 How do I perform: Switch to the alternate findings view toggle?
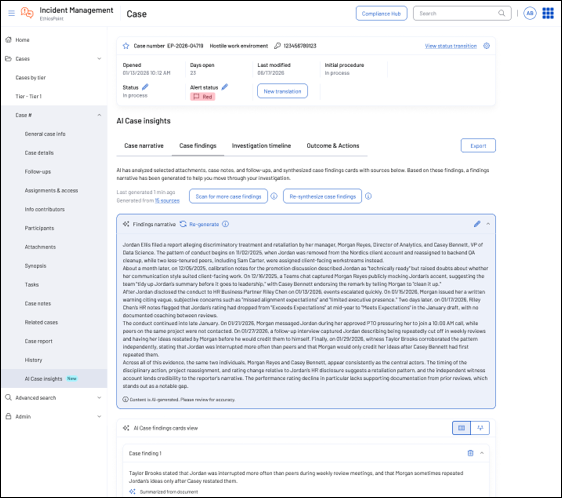[480, 428]
